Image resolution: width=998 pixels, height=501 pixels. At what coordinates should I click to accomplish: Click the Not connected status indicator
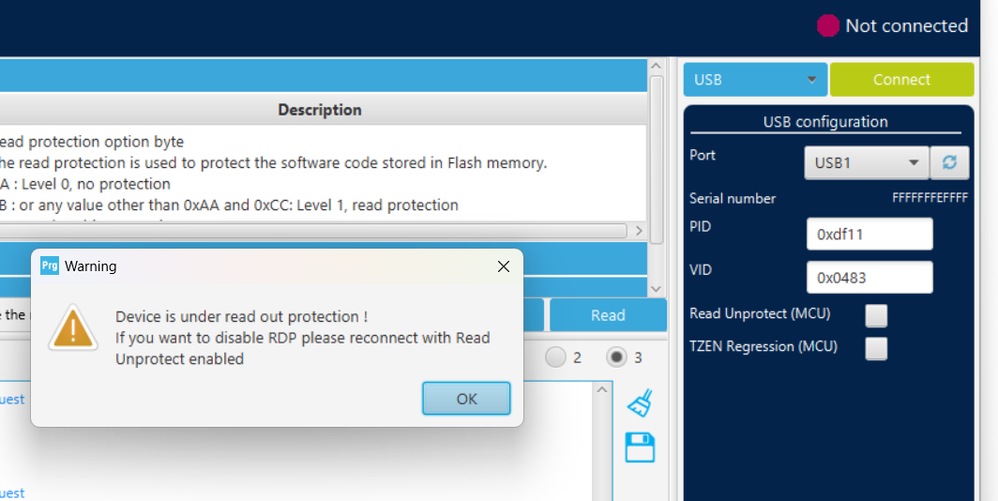point(892,26)
